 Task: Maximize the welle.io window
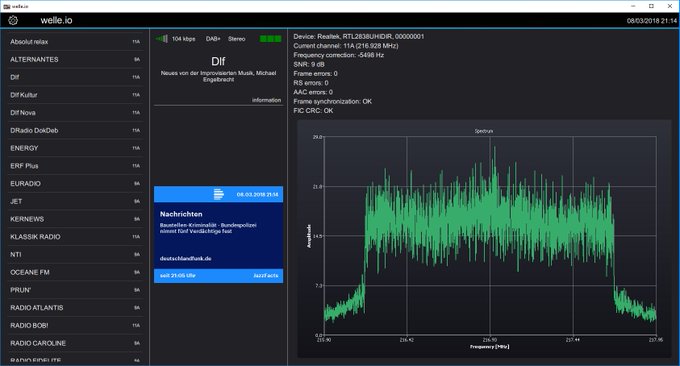coord(651,6)
